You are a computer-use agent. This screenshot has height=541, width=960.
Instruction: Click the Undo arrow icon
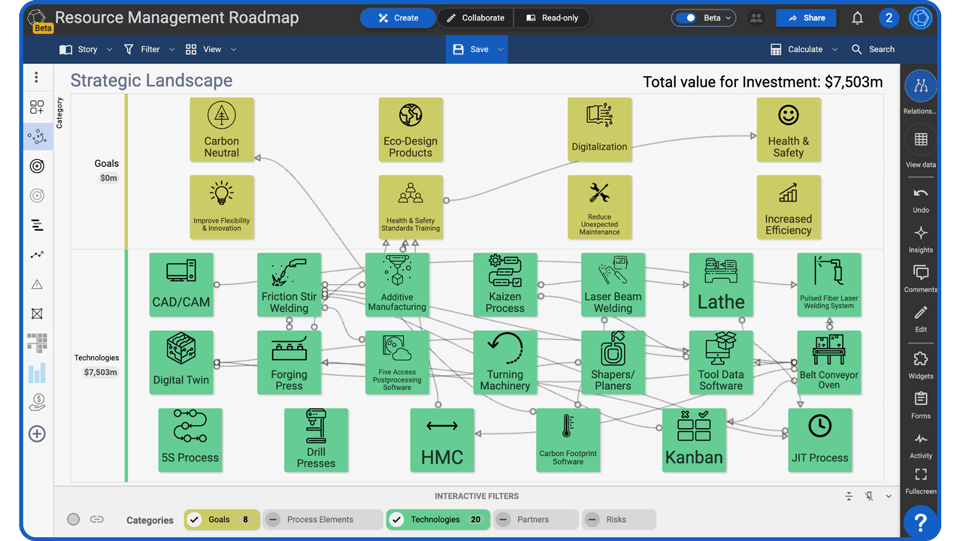pyautogui.click(x=920, y=194)
